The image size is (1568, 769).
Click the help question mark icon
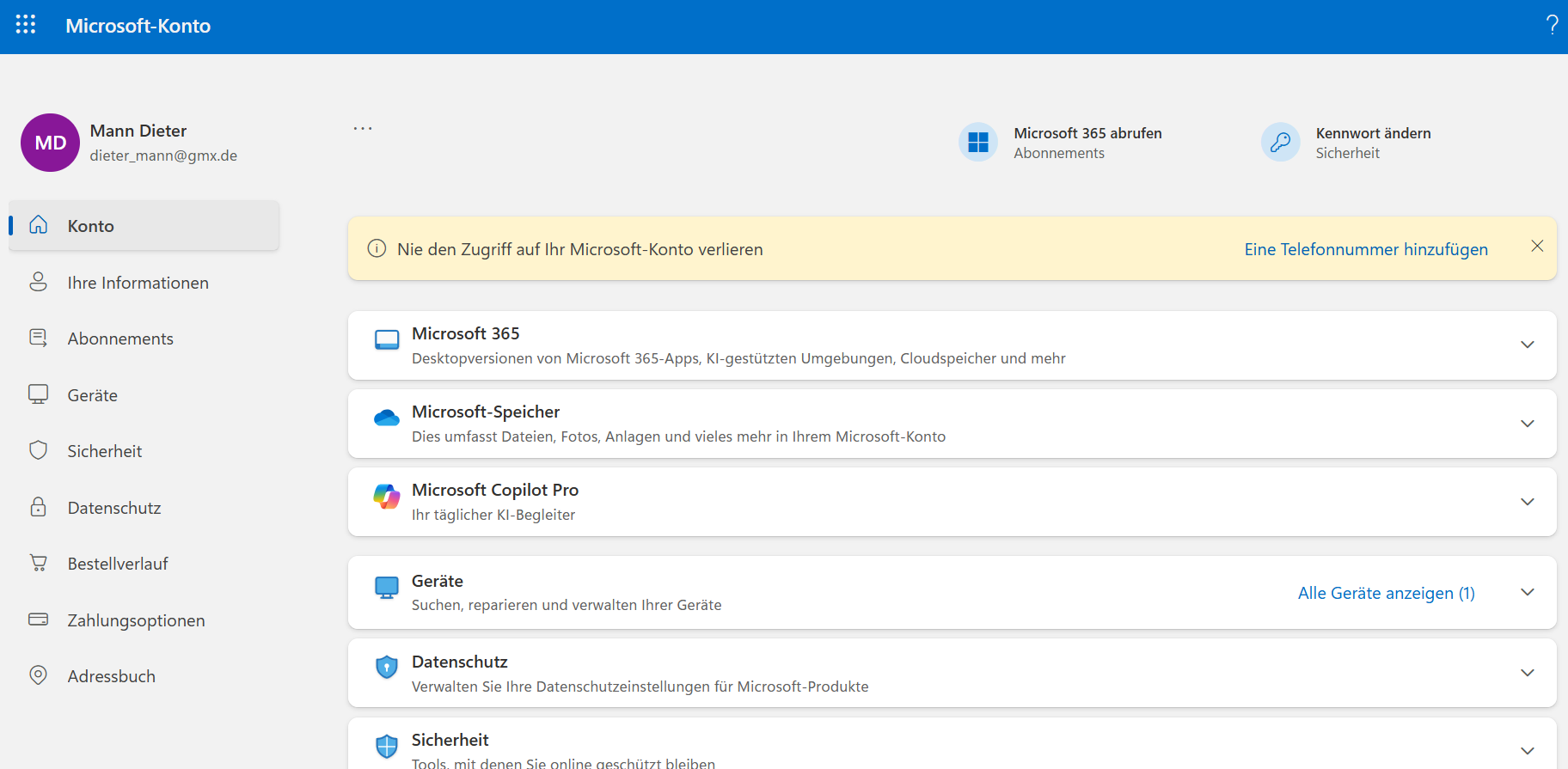[x=1552, y=25]
